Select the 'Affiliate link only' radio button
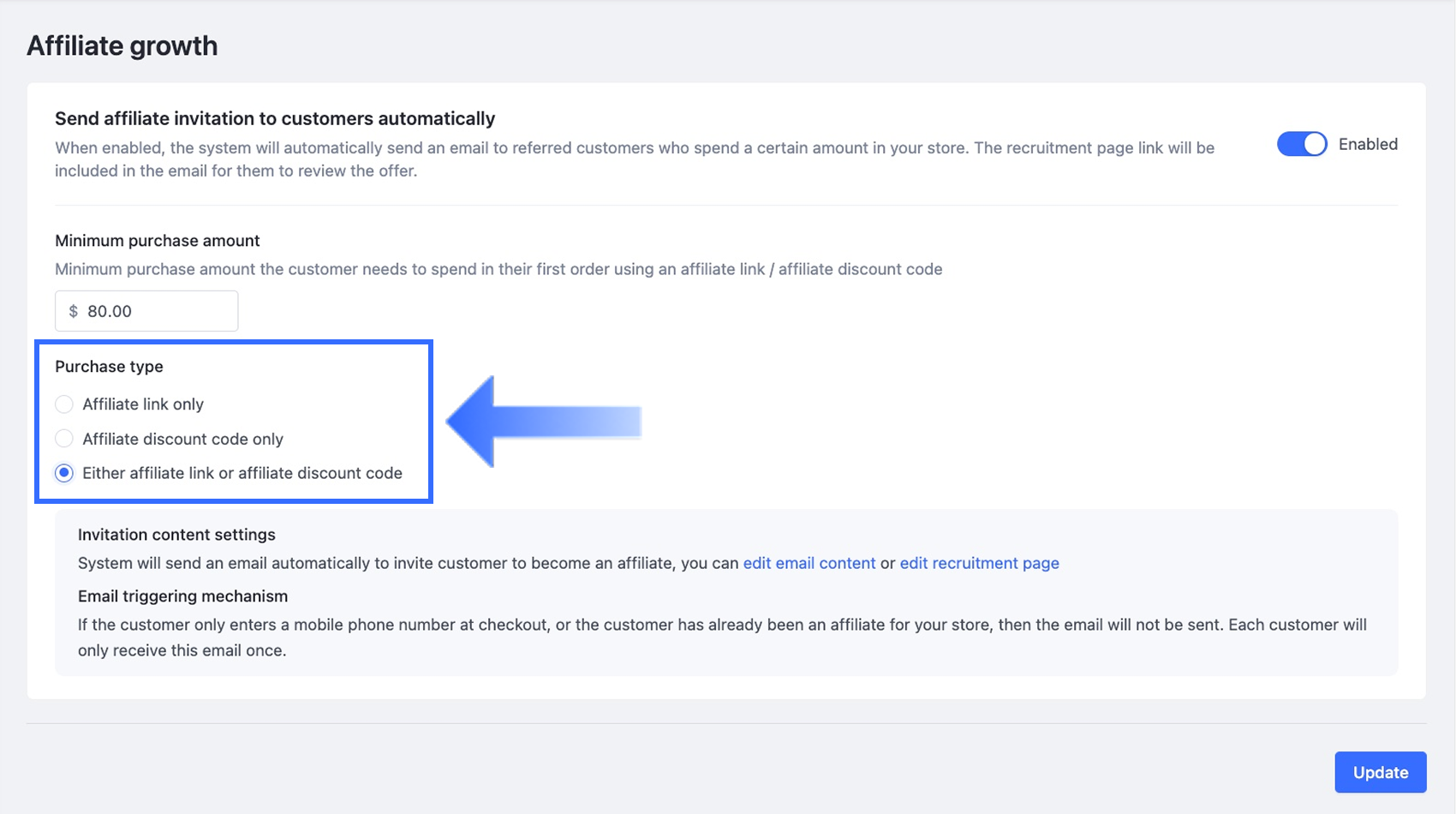This screenshot has width=1456, height=814. tap(64, 404)
